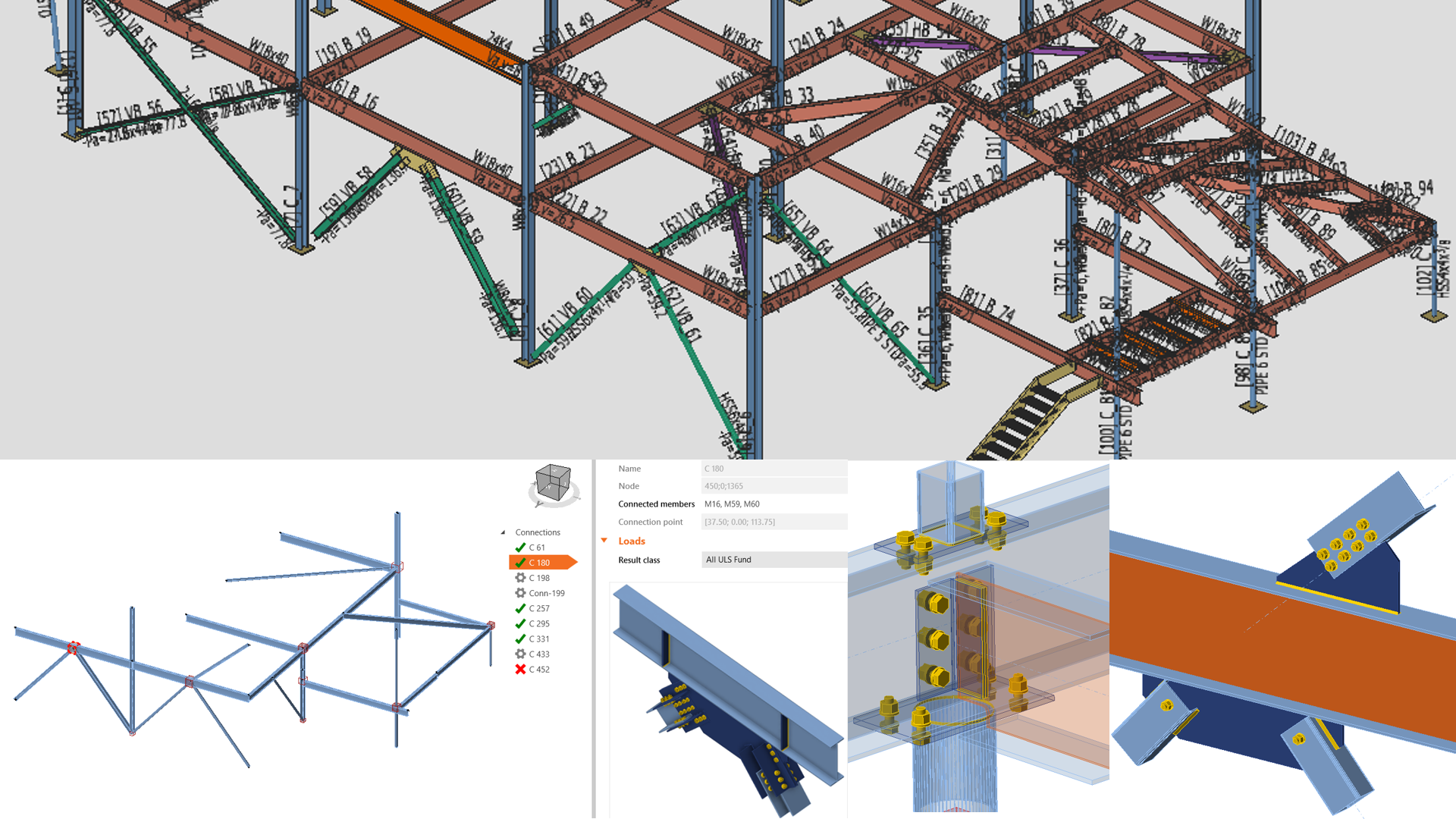Click the gear icon beside Conn-199
This screenshot has width=1456, height=819.
[520, 593]
